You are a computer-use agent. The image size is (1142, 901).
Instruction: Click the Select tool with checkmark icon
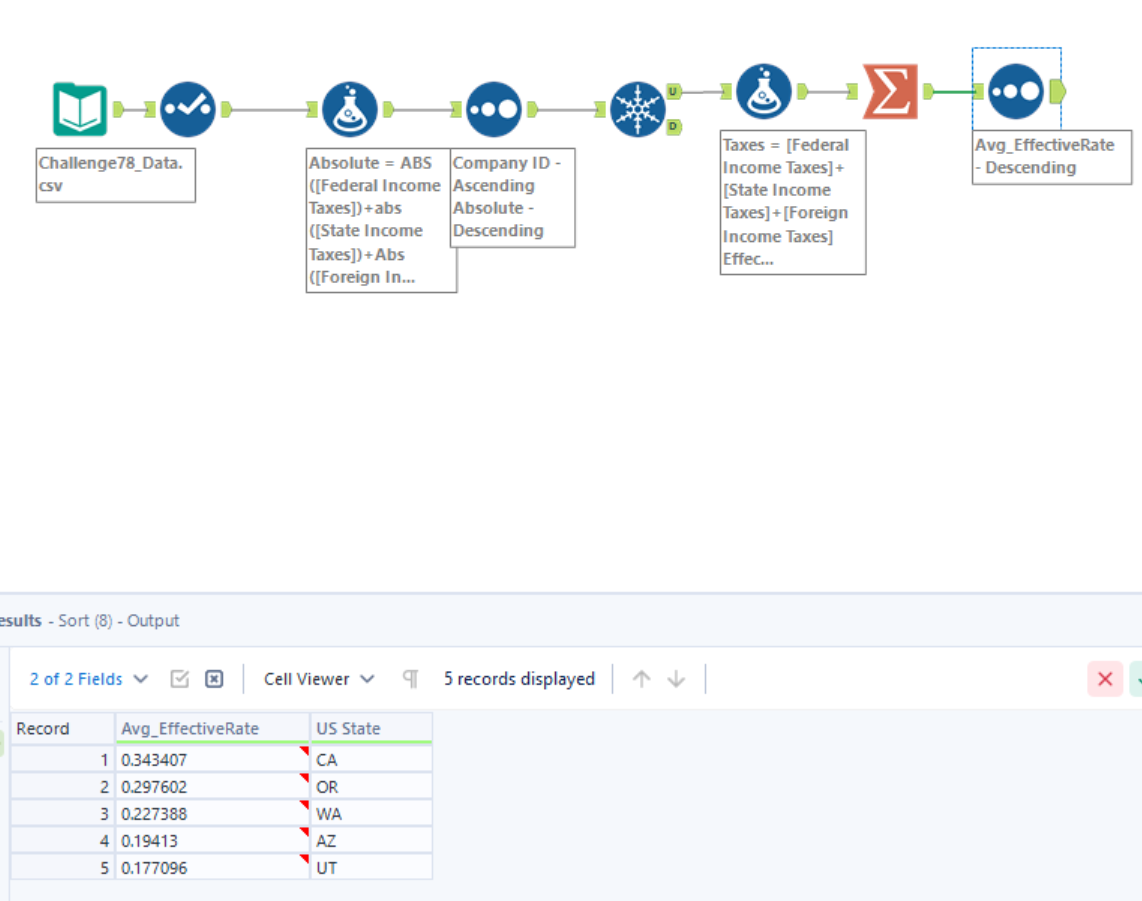pos(188,109)
